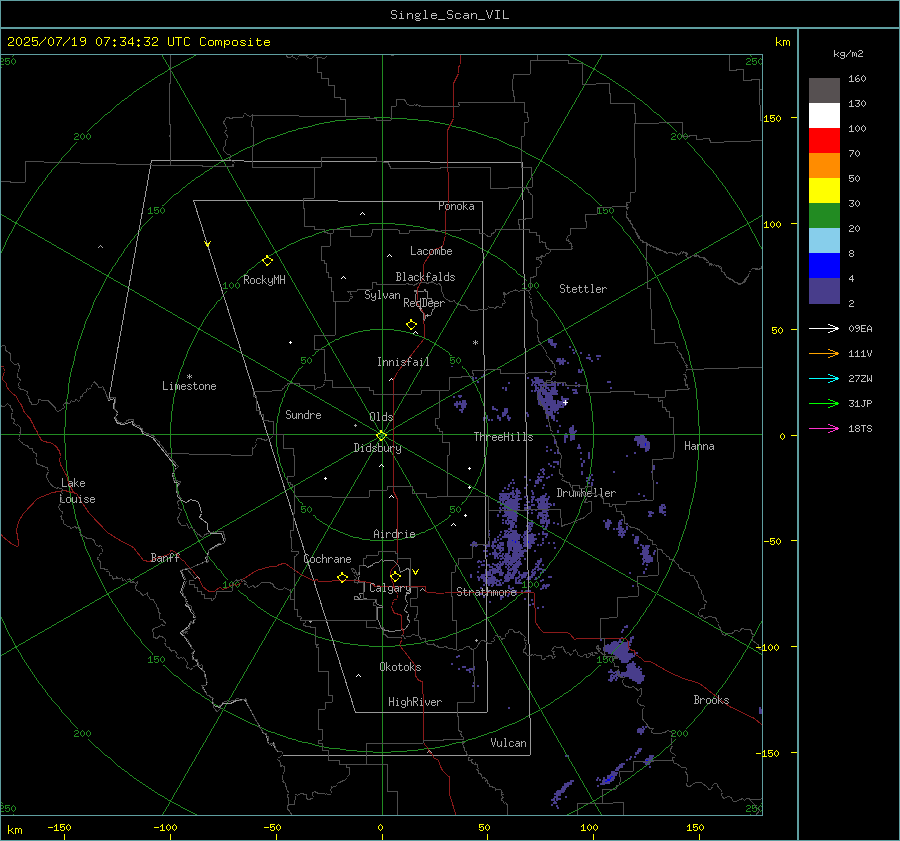Click the Cochrane city label
This screenshot has width=900, height=841.
(x=327, y=559)
